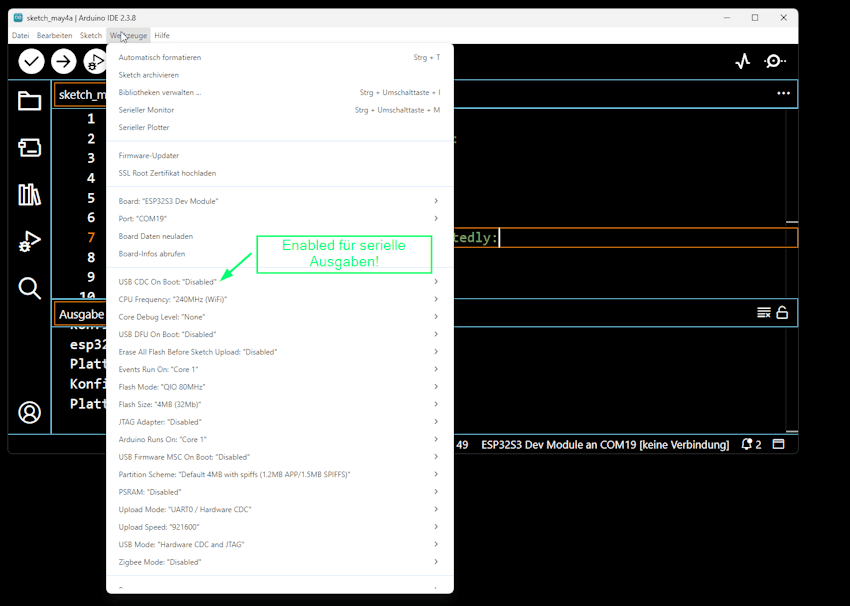Toggle the bottom panel icon in status bar
The width and height of the screenshot is (850, 606).
pyautogui.click(x=778, y=444)
